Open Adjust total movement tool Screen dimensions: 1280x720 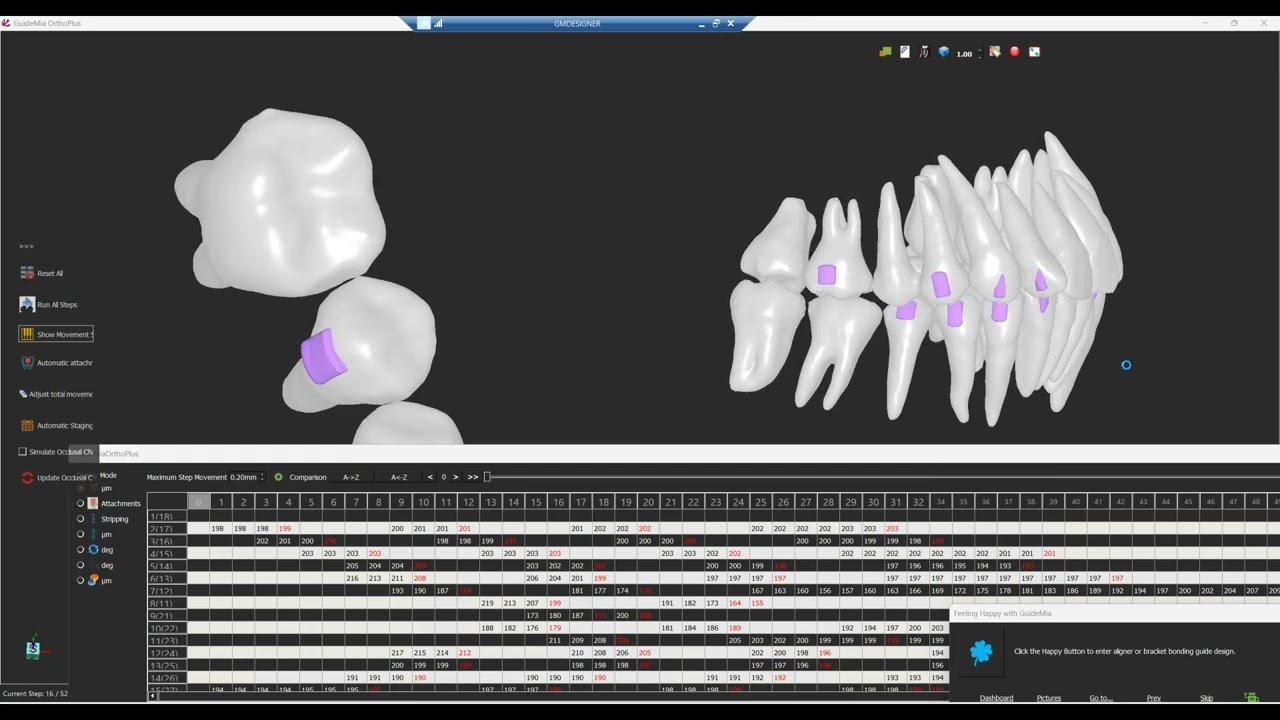pyautogui.click(x=56, y=394)
